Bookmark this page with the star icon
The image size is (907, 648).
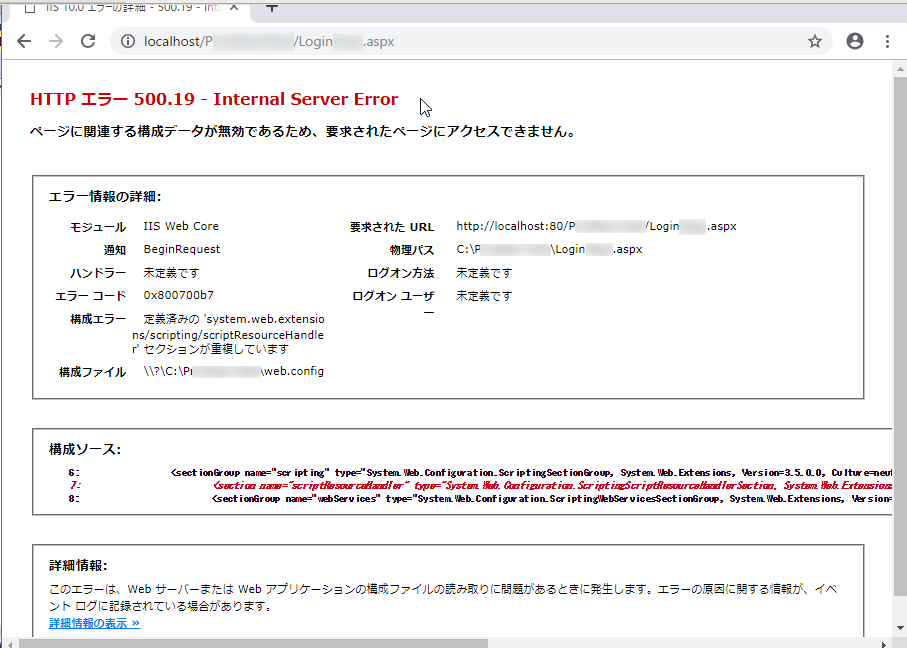(815, 41)
